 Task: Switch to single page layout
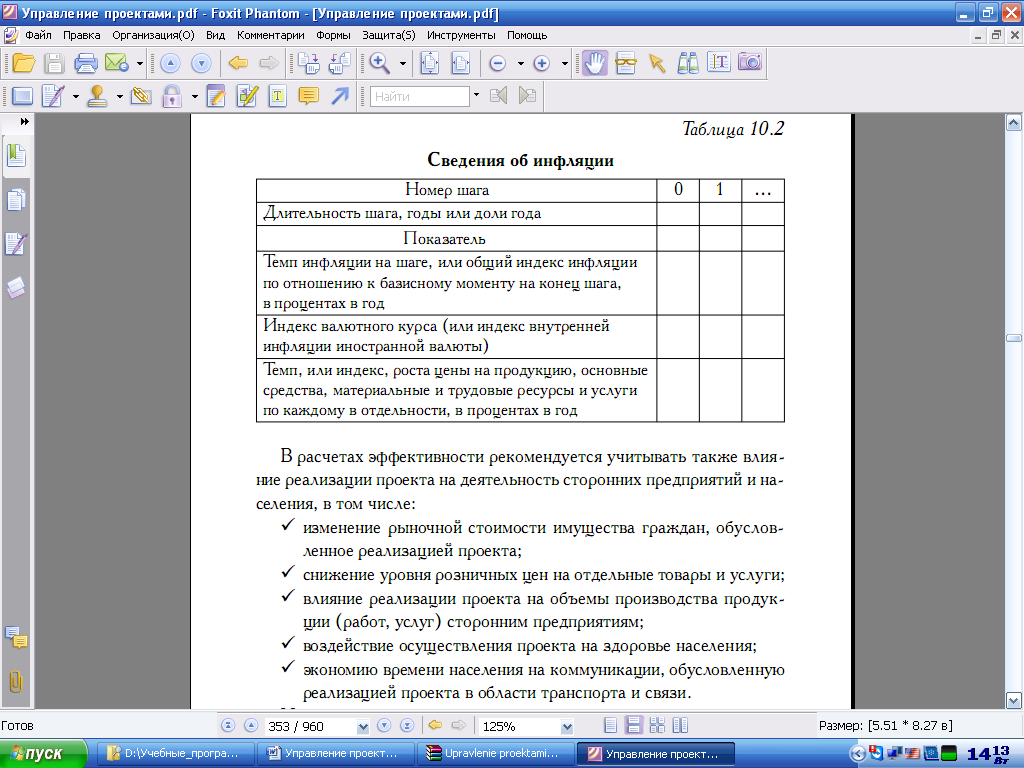point(611,726)
